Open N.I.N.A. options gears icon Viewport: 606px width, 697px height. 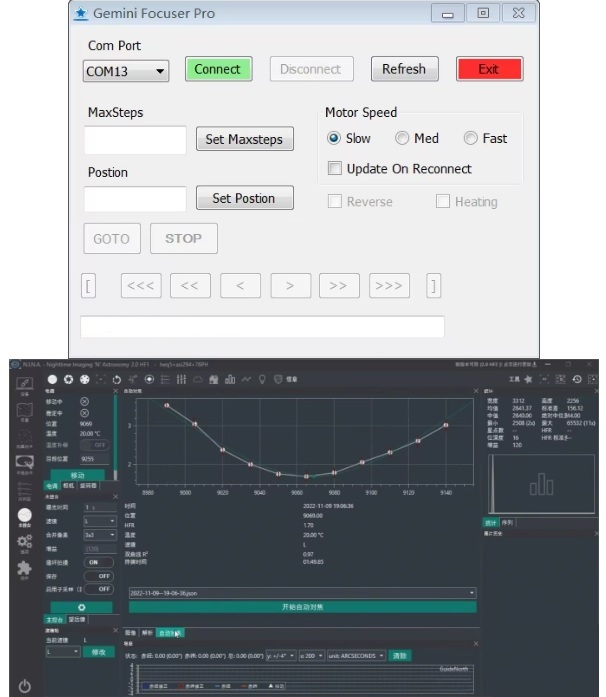click(x=24, y=542)
